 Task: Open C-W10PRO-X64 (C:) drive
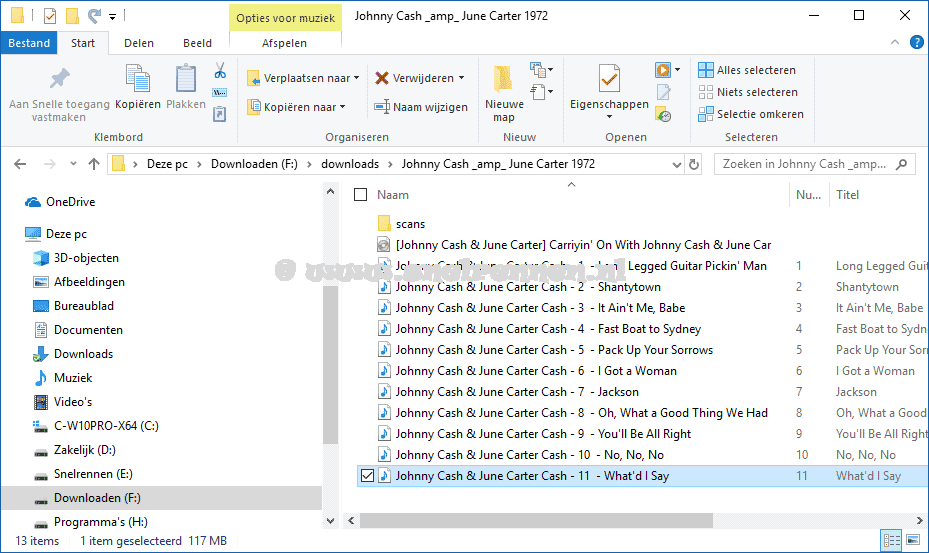pos(106,426)
